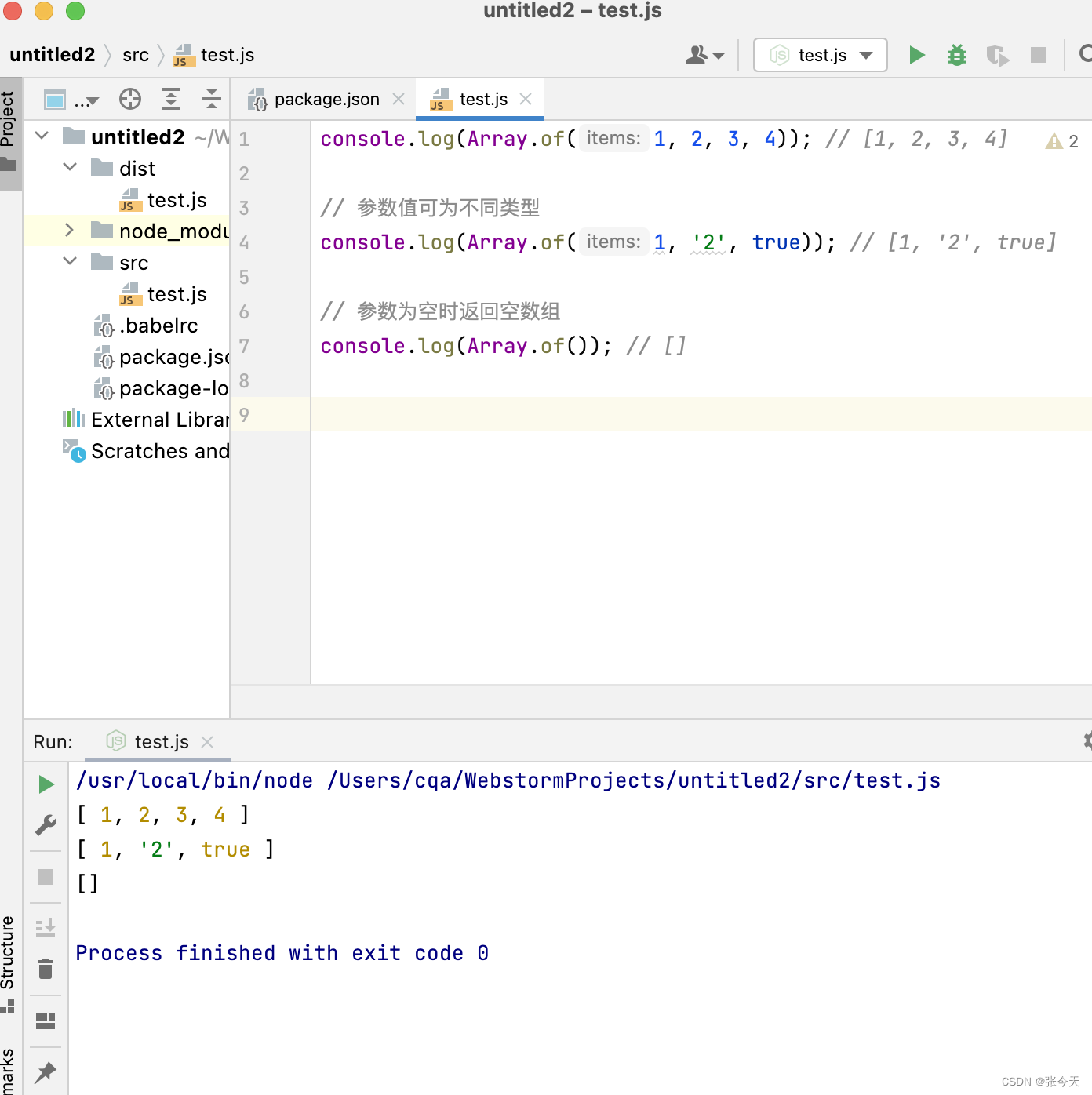
Task: Click src in breadcrumb bar
Action: pyautogui.click(x=136, y=55)
